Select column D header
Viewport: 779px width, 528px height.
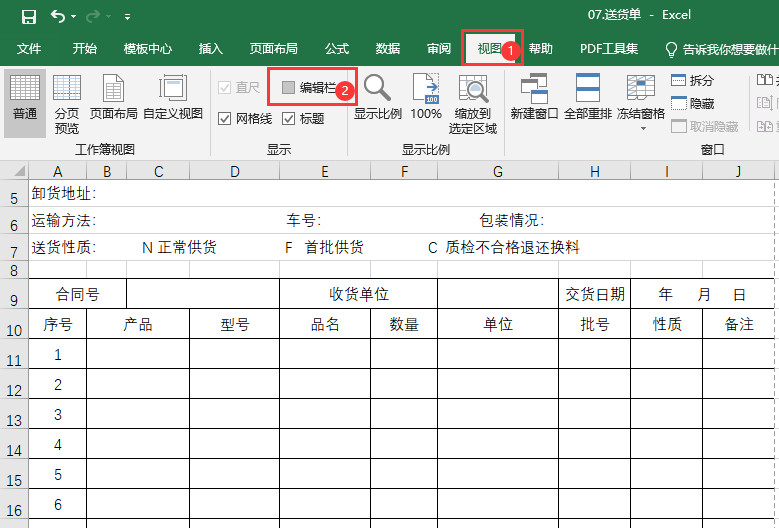[234, 171]
